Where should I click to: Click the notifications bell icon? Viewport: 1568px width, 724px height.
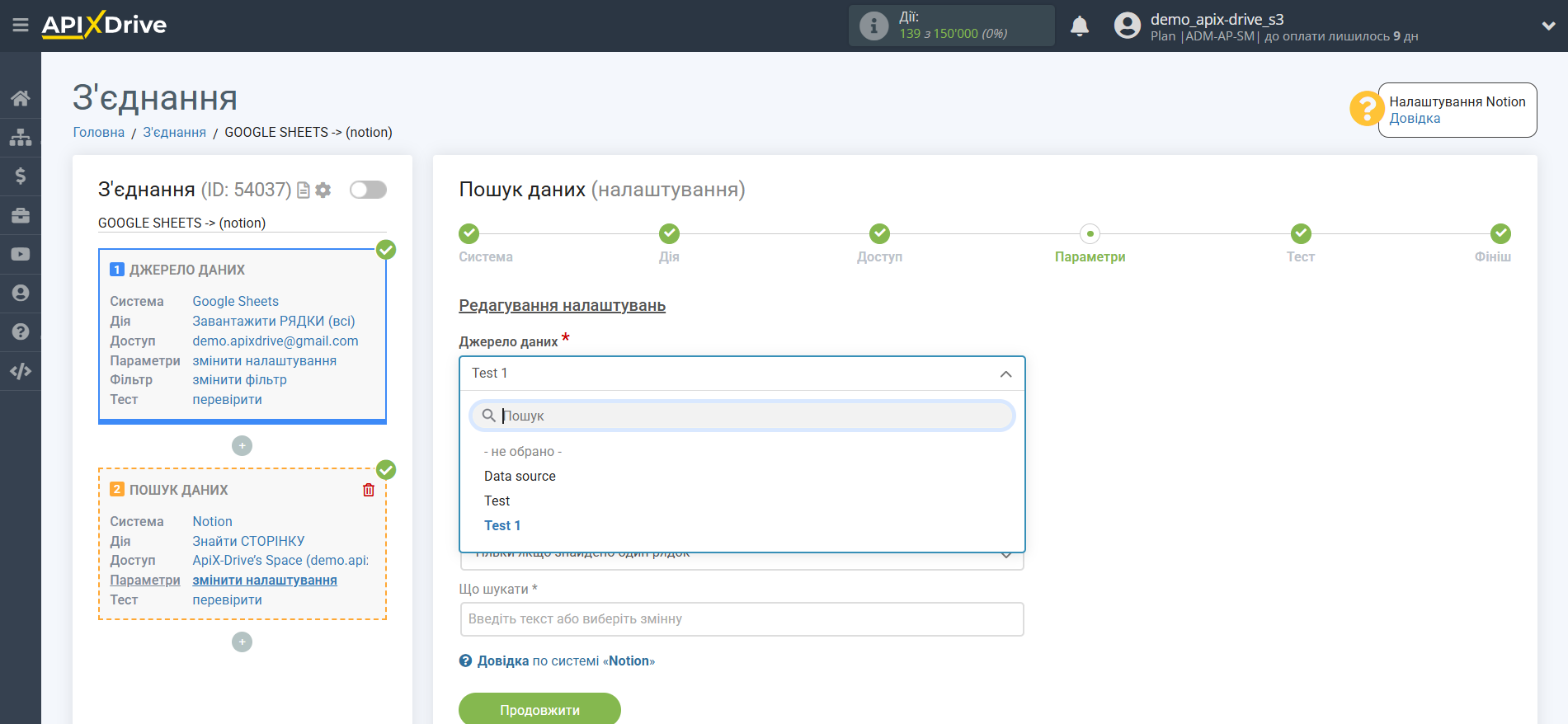1080,26
